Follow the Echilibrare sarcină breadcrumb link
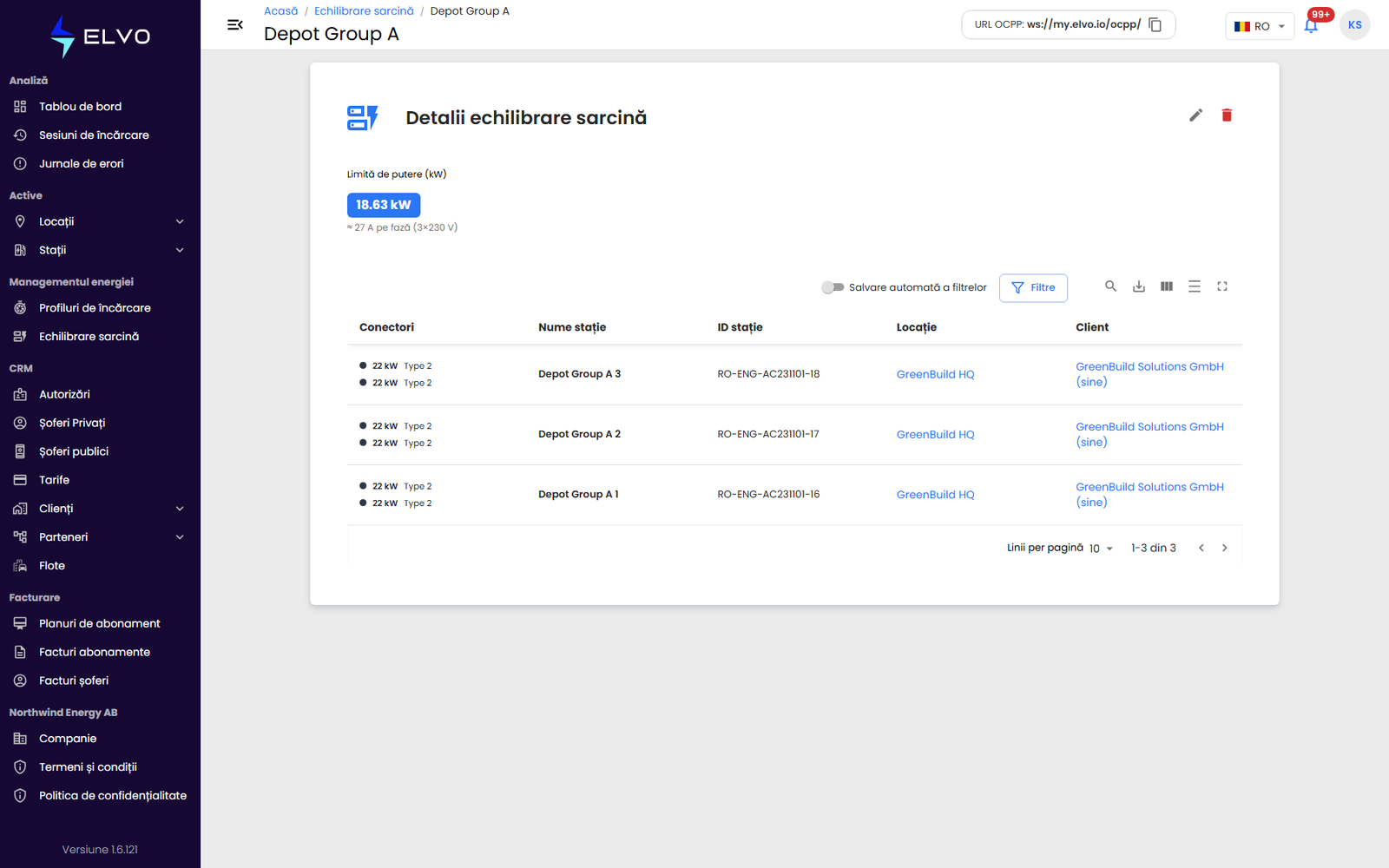1389x868 pixels. tap(364, 11)
